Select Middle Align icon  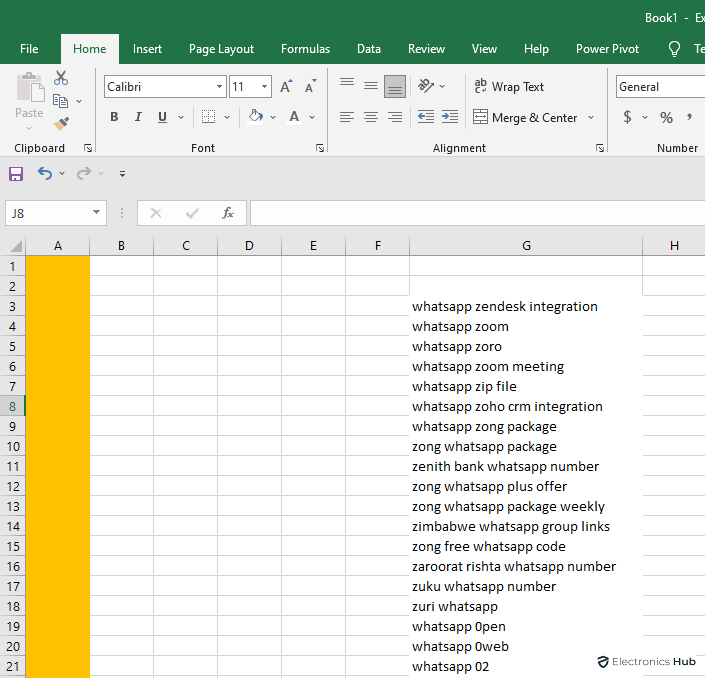(371, 86)
